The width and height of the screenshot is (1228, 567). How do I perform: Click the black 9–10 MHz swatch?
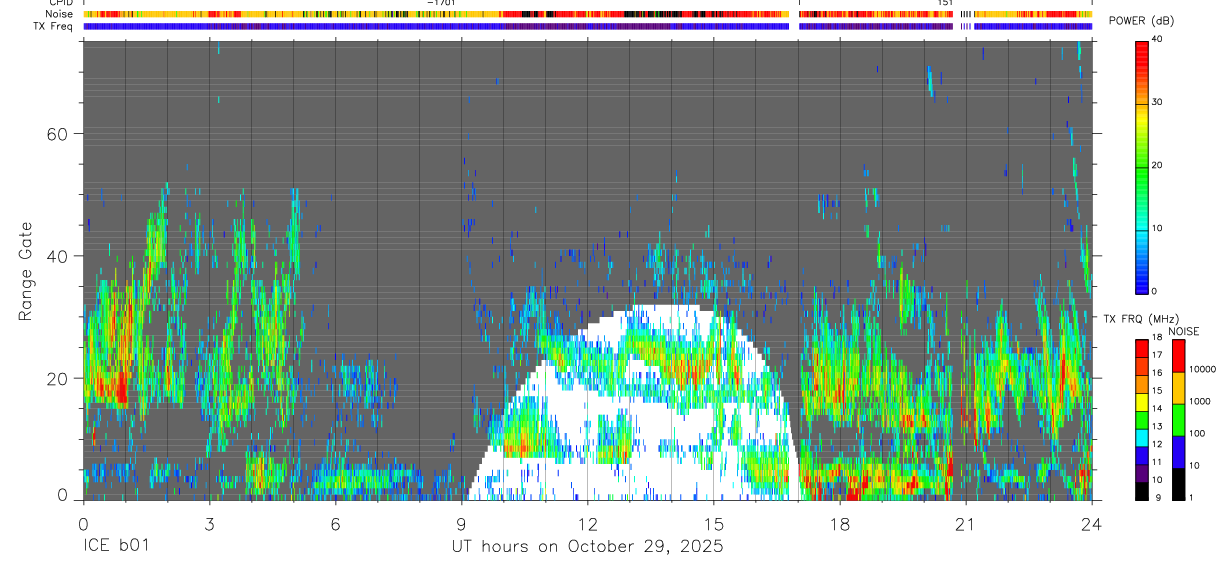[1141, 491]
